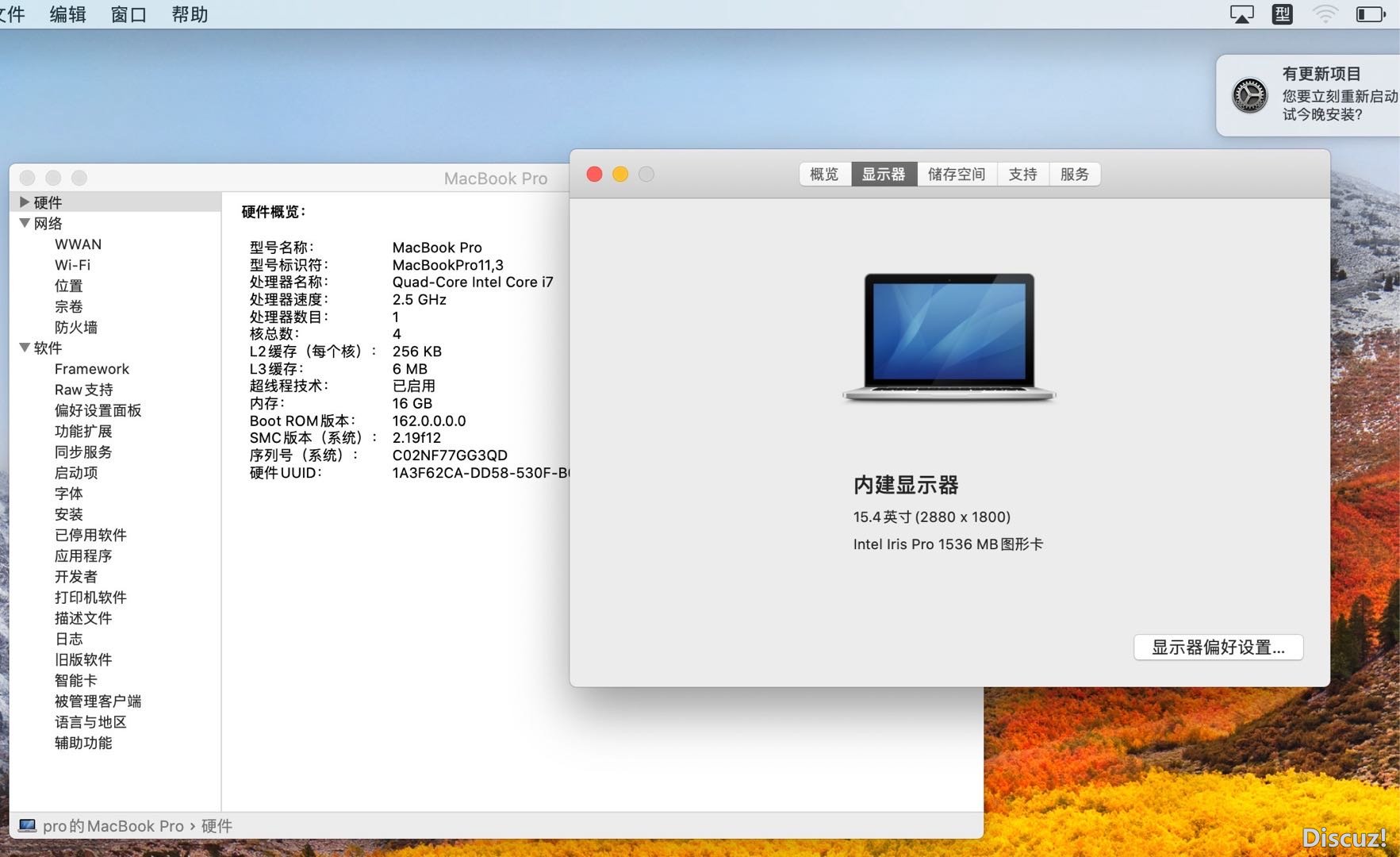
Task: Click the 15.4 英寸 (2880 x 1800) text
Action: coord(932,517)
